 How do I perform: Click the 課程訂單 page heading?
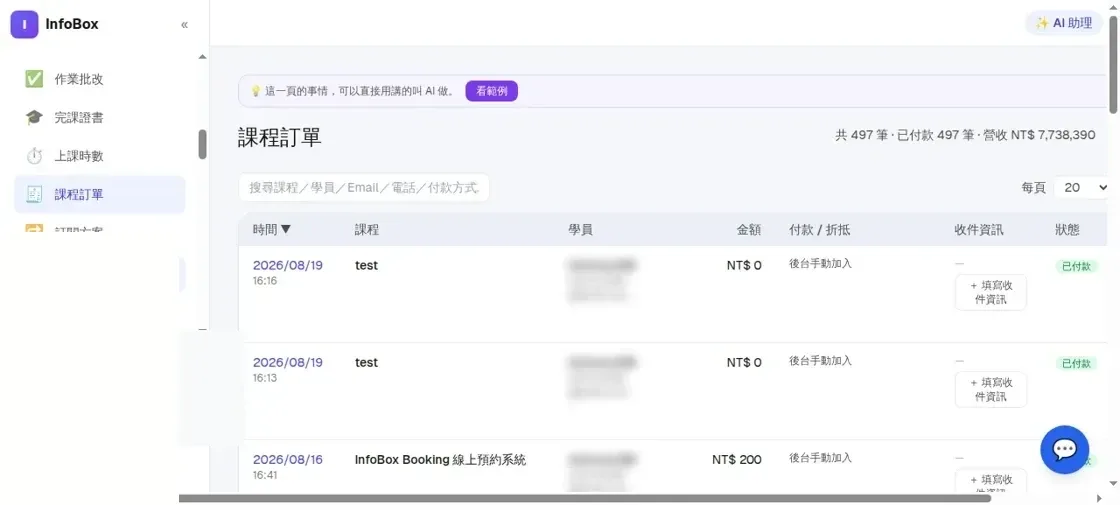point(280,138)
